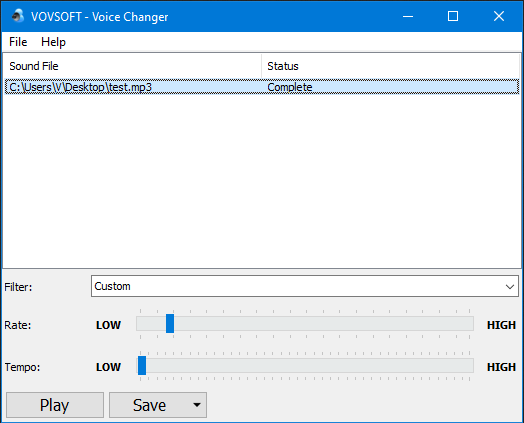Play the modified sound

(55, 405)
